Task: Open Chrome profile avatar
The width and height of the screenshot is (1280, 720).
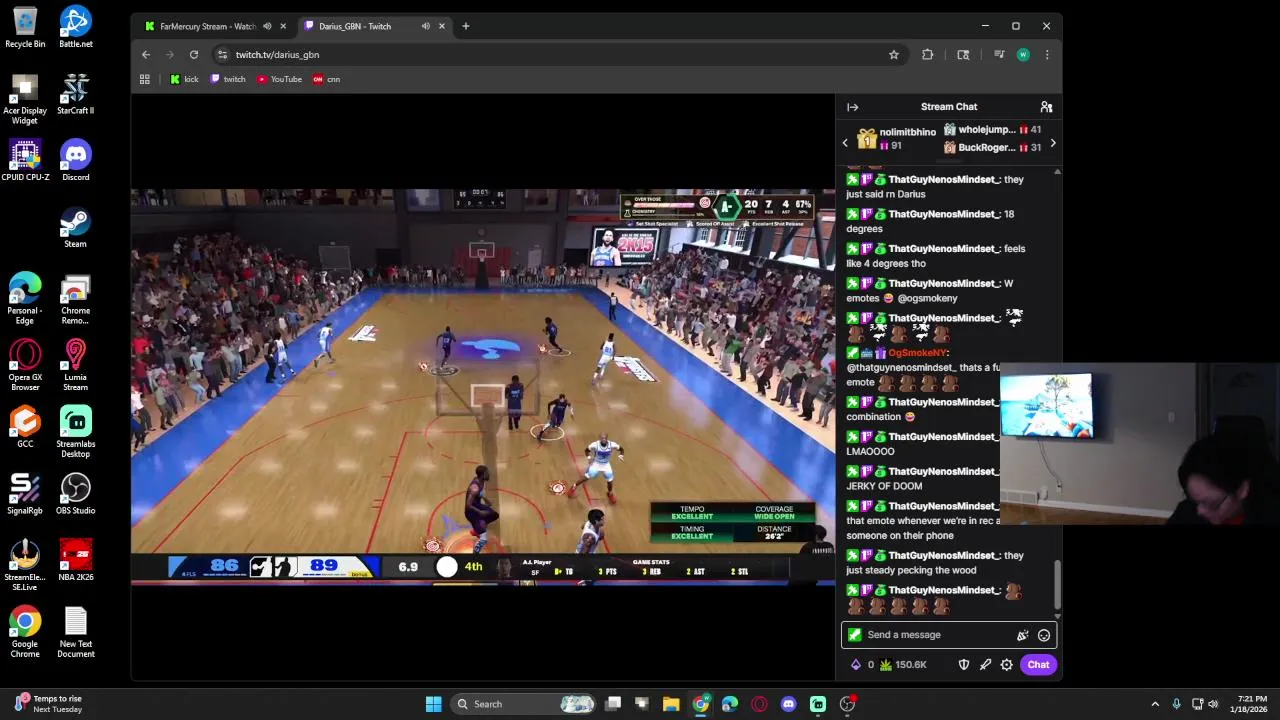Action: [1023, 55]
